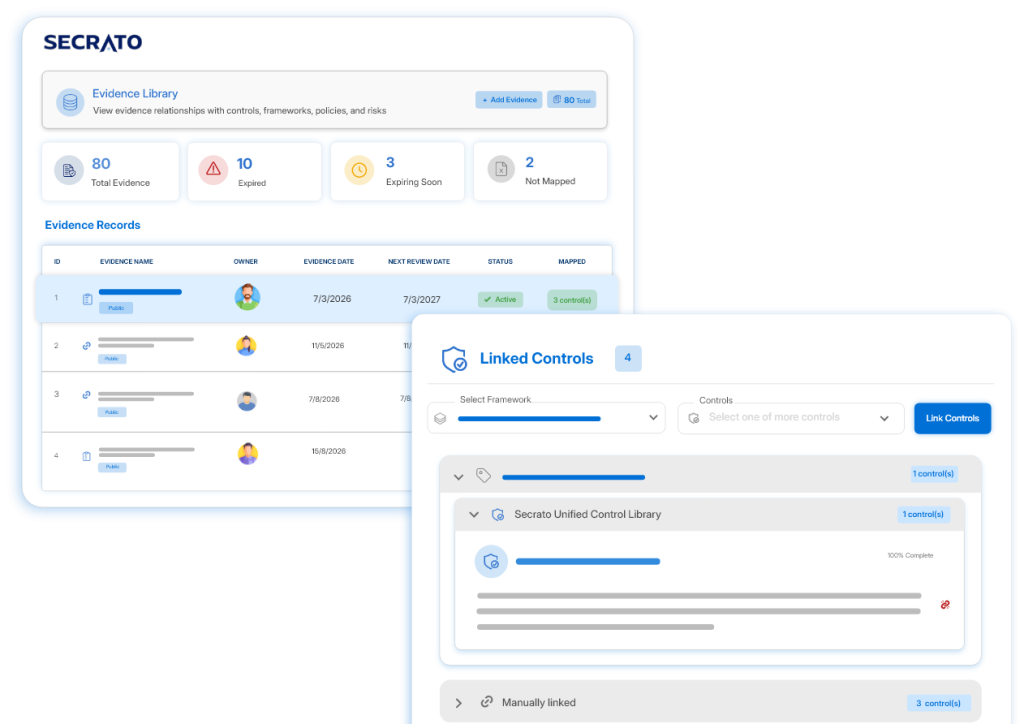Viewport: 1024px width, 724px height.
Task: Click the Not Mapped file icon
Action: click(501, 170)
